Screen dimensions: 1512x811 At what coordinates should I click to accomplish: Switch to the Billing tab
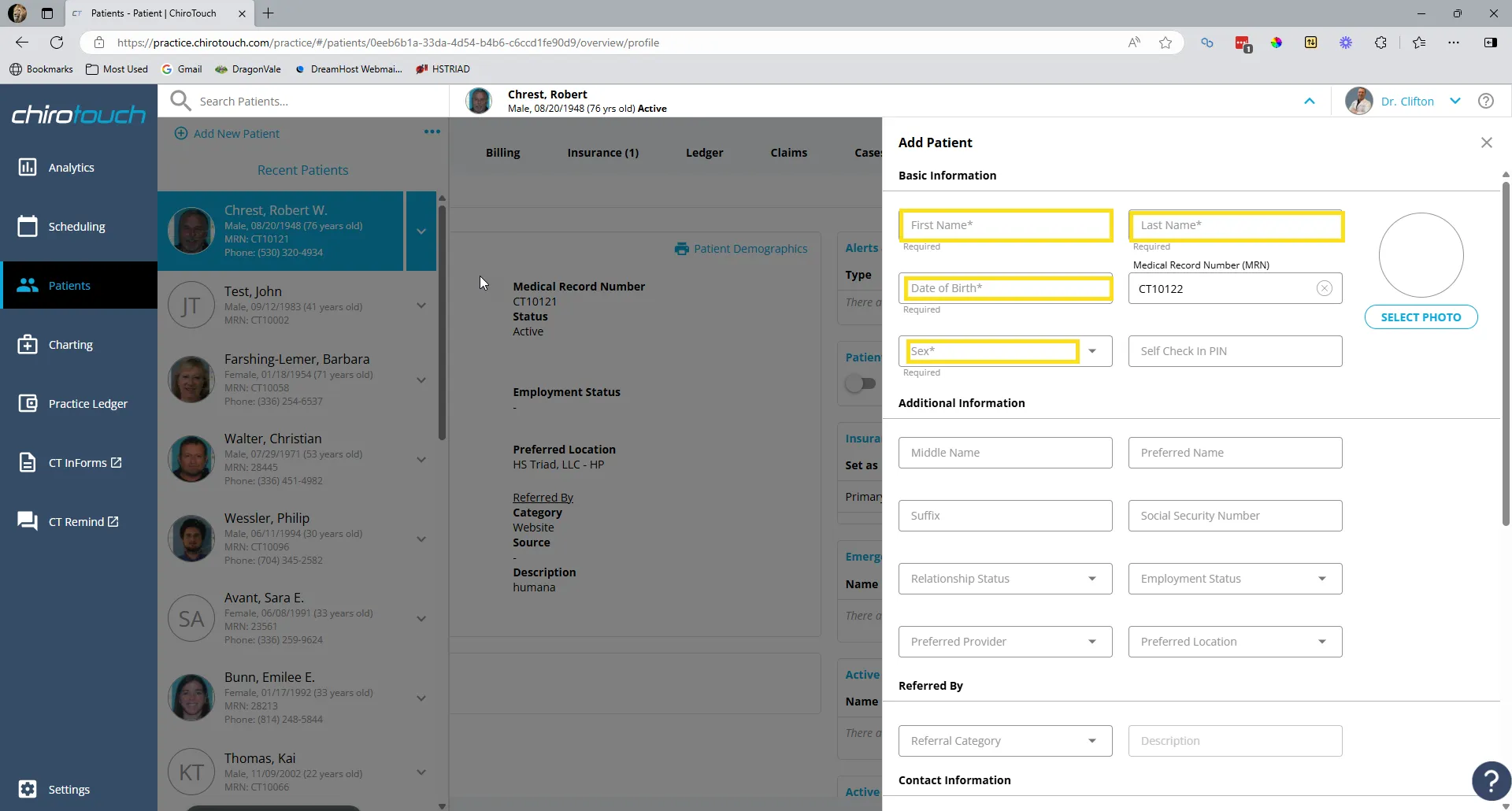pos(502,153)
